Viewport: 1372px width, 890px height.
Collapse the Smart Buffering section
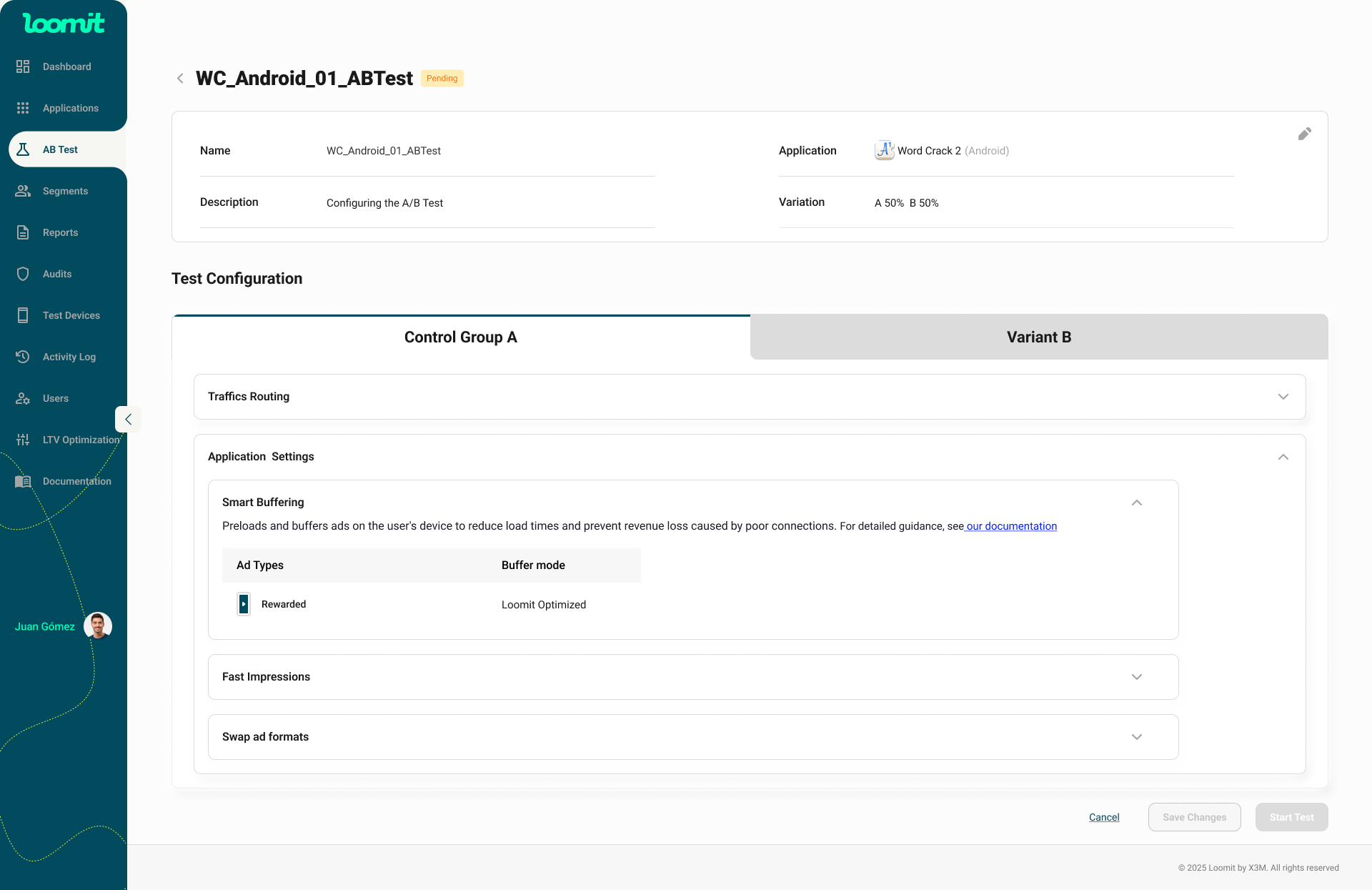pos(1136,503)
